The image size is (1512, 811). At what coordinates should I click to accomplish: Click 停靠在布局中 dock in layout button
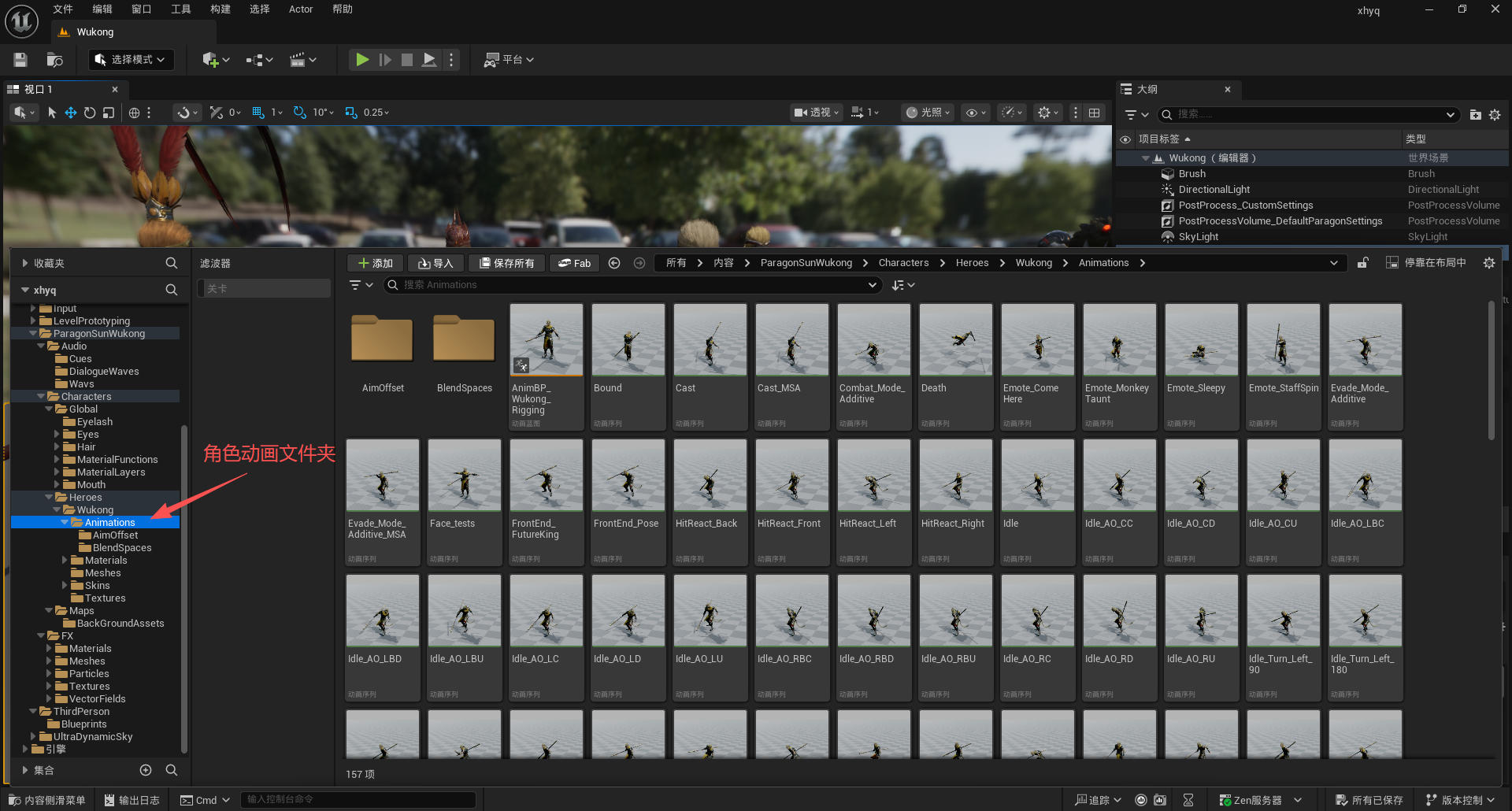[x=1426, y=263]
